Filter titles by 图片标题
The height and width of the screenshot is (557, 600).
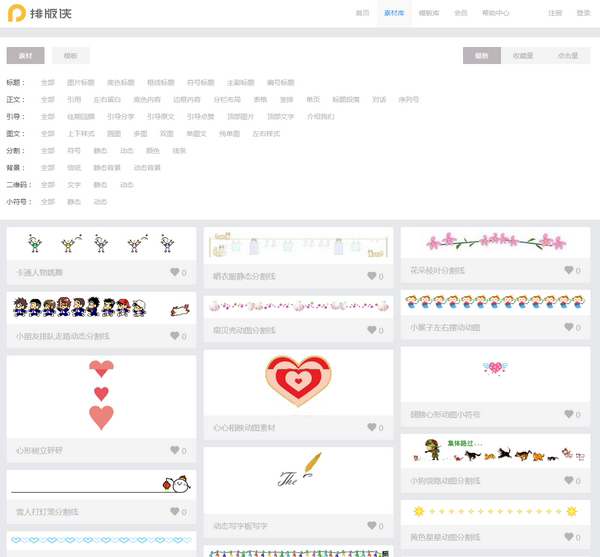(x=81, y=82)
